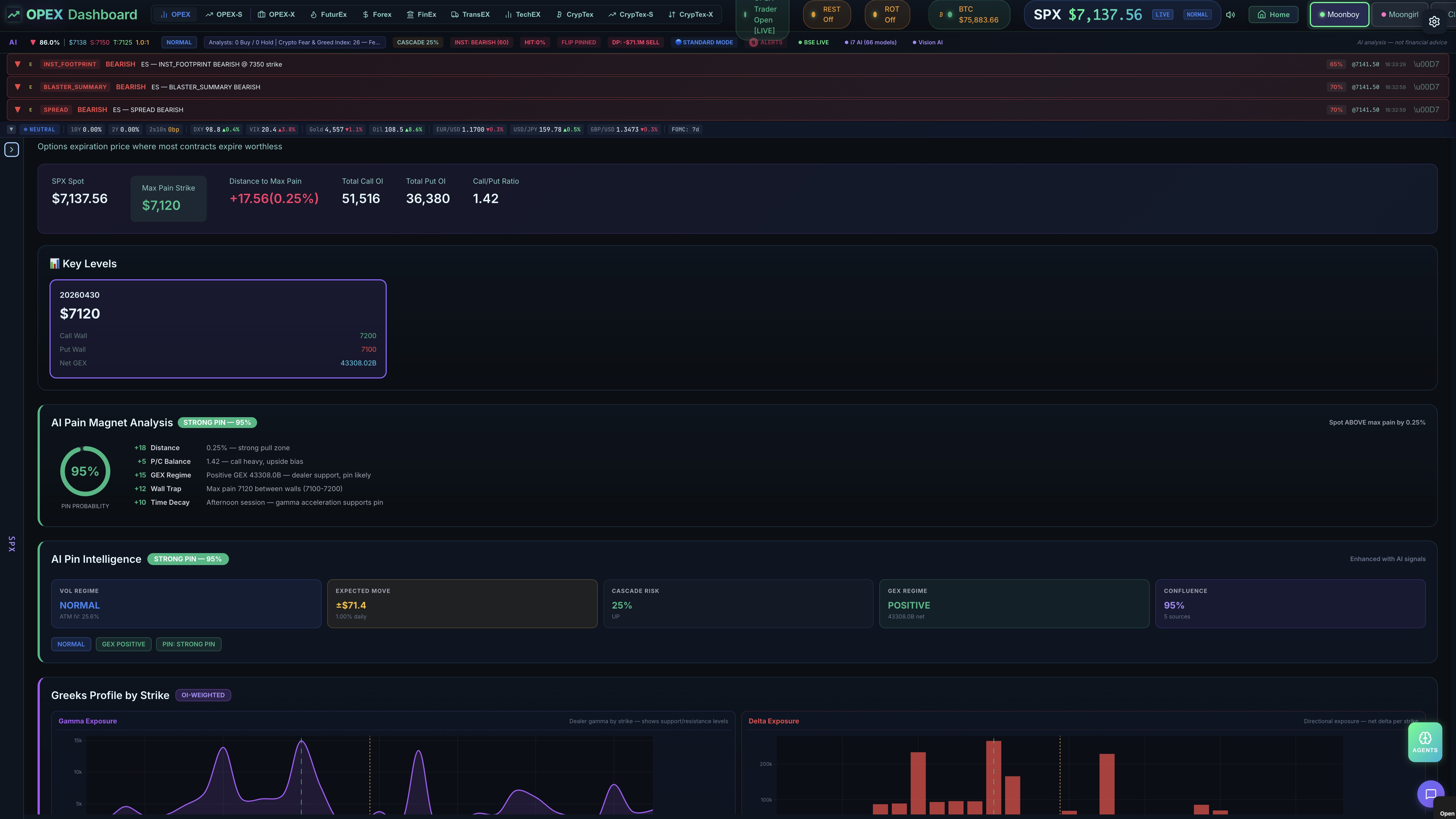Dismiss the SPREAD alert row
The image size is (1456, 819).
pyautogui.click(x=1427, y=110)
